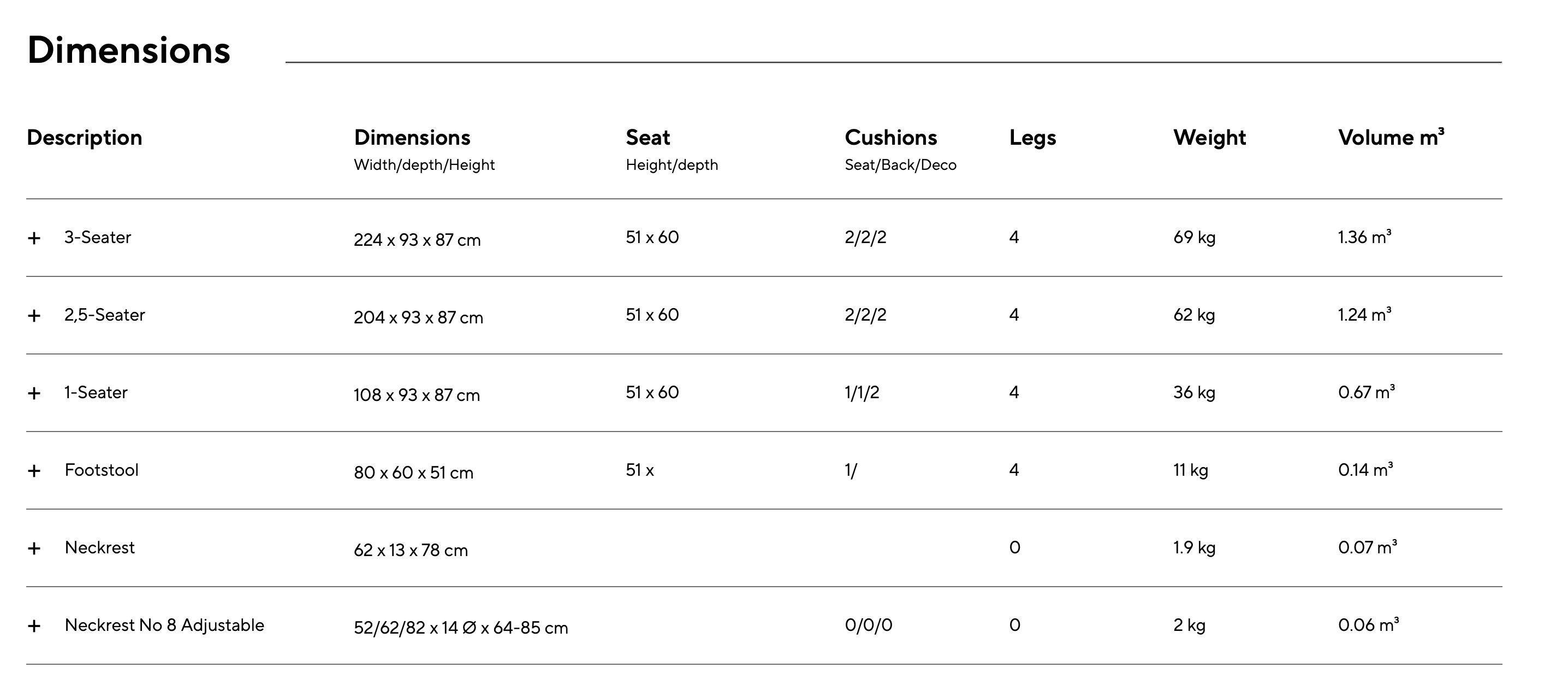Click the 224 x 93 x 87 cm value
Screen dimensions: 1568x697
point(417,240)
